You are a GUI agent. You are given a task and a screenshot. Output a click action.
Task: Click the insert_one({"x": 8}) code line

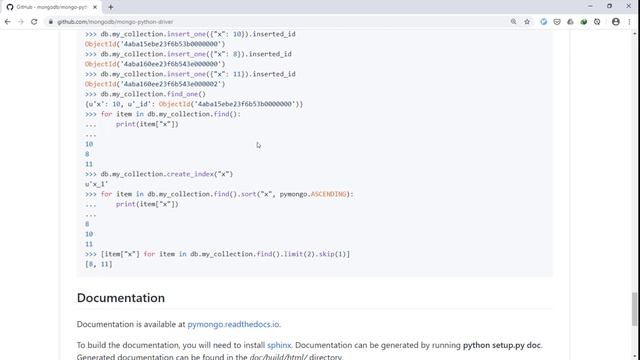coord(188,54)
